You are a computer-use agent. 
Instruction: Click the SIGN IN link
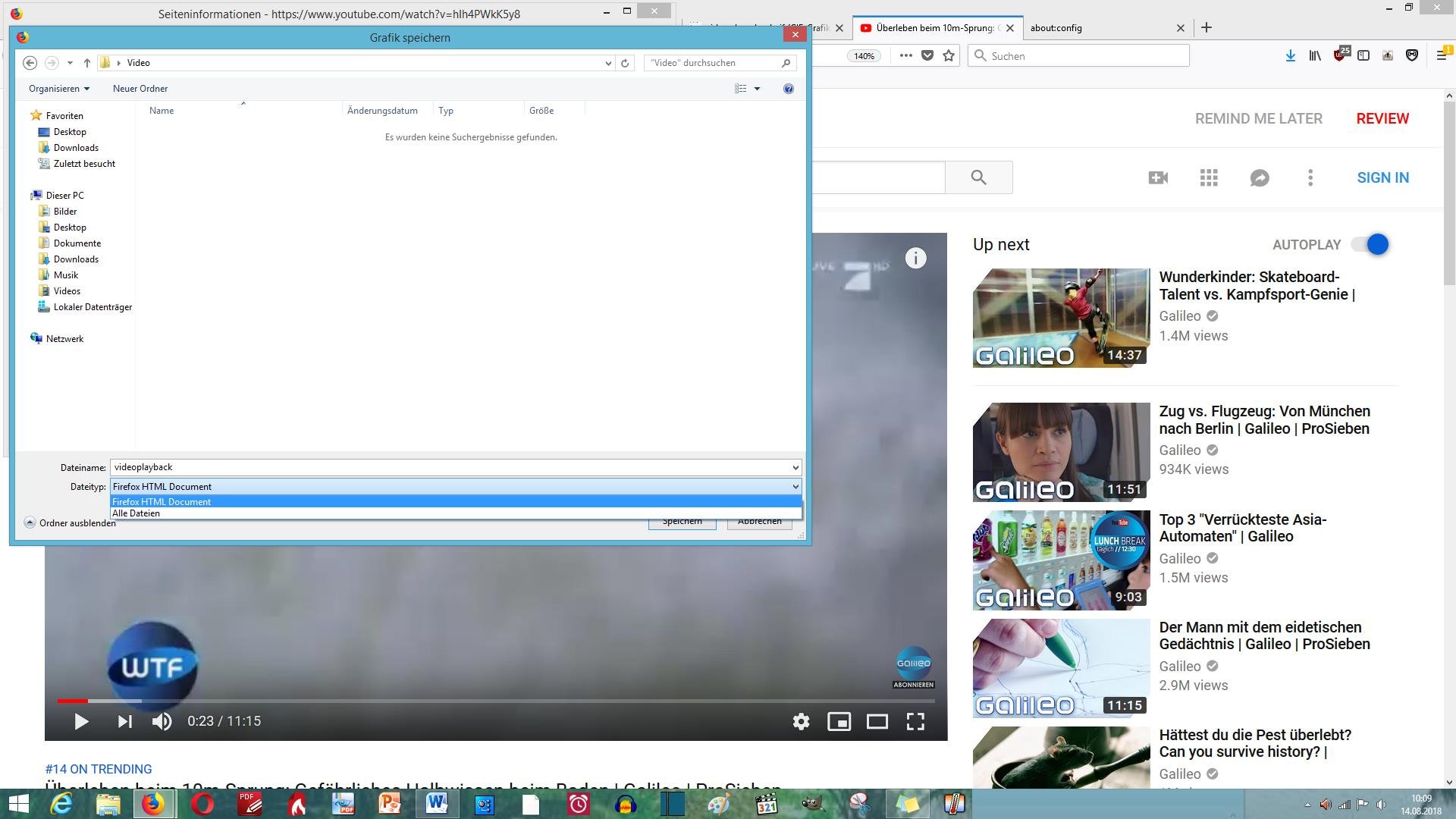pyautogui.click(x=1382, y=177)
